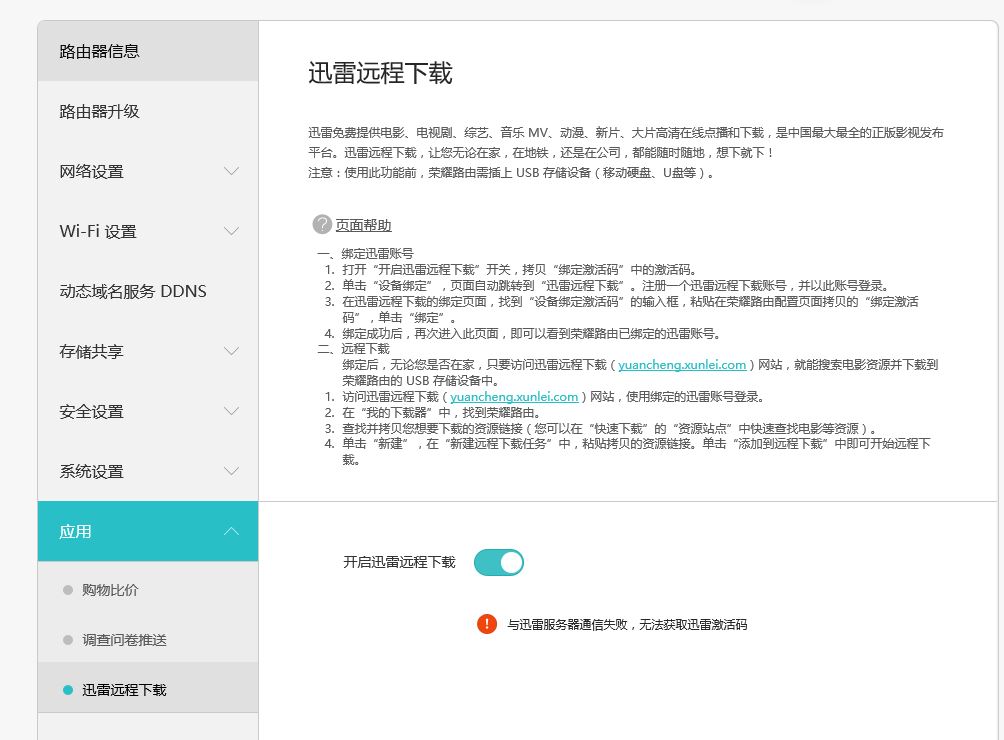Click the 应用 sidebar section header
The image size is (1004, 740).
(x=148, y=531)
